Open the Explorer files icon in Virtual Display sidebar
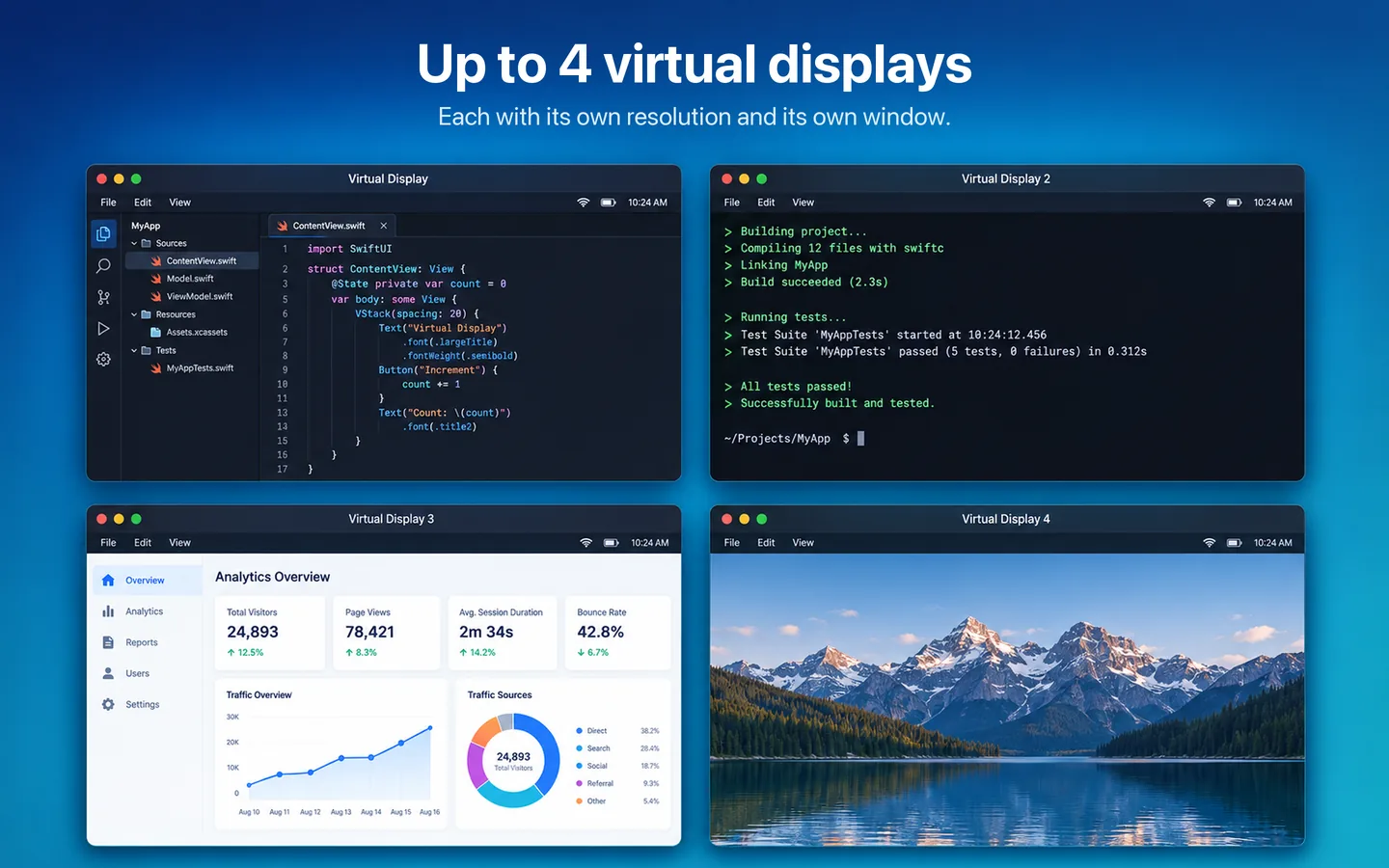1389x868 pixels. [103, 233]
